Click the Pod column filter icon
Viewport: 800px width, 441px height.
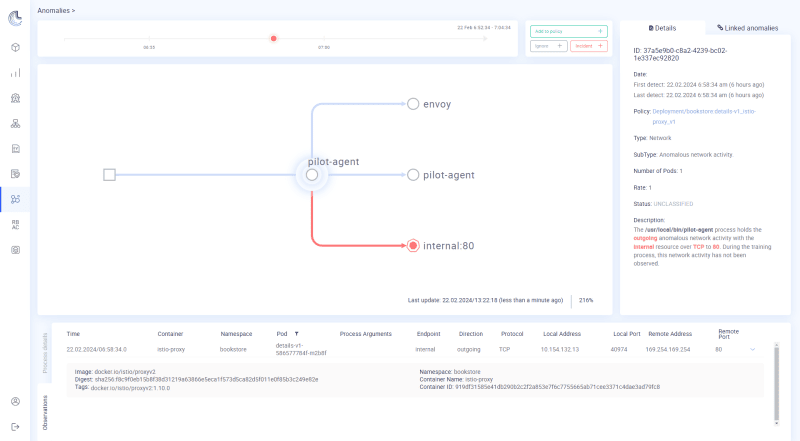pos(296,333)
